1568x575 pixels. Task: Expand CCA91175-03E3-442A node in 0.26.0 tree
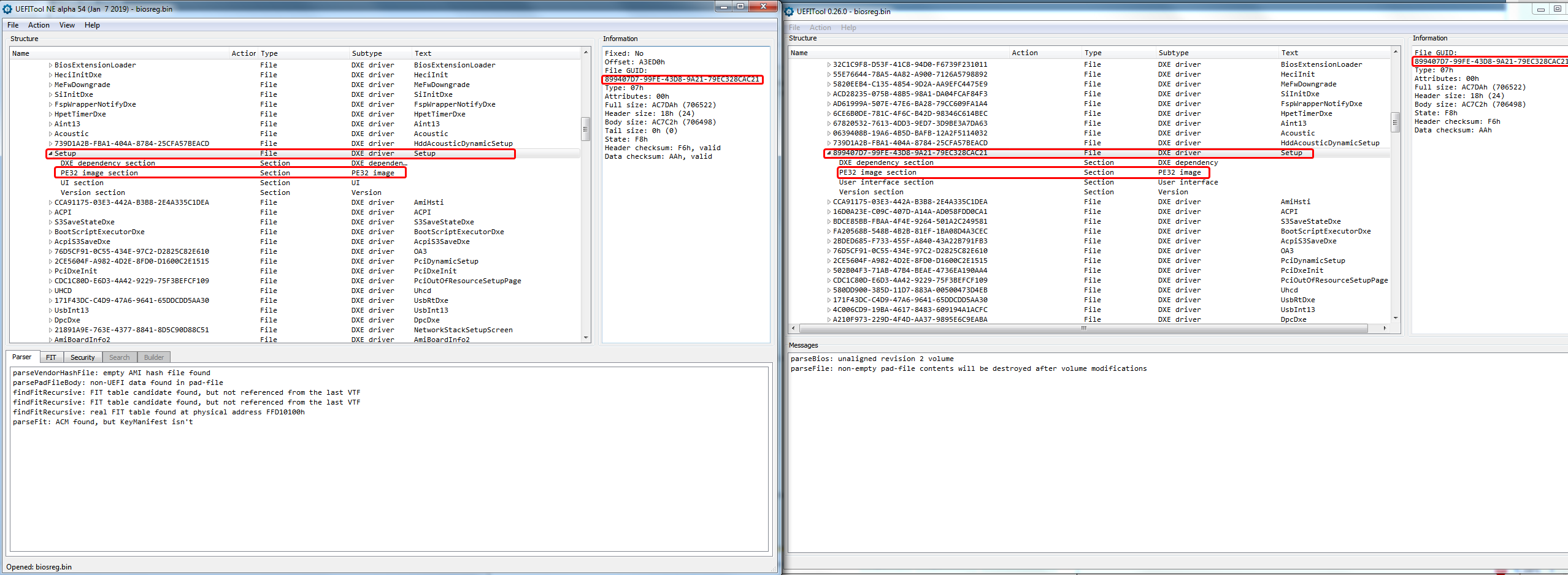coord(829,202)
